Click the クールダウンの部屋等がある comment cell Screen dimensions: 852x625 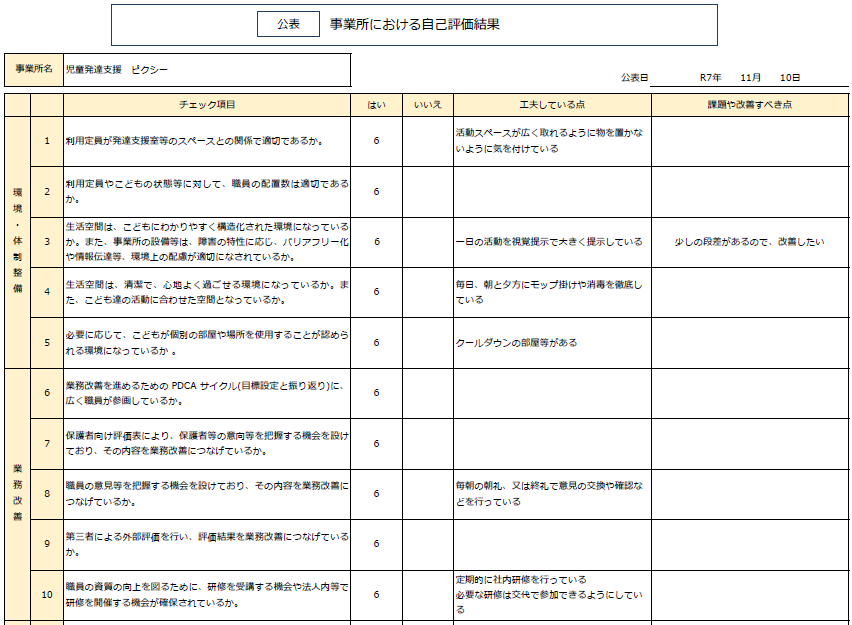pyautogui.click(x=552, y=342)
